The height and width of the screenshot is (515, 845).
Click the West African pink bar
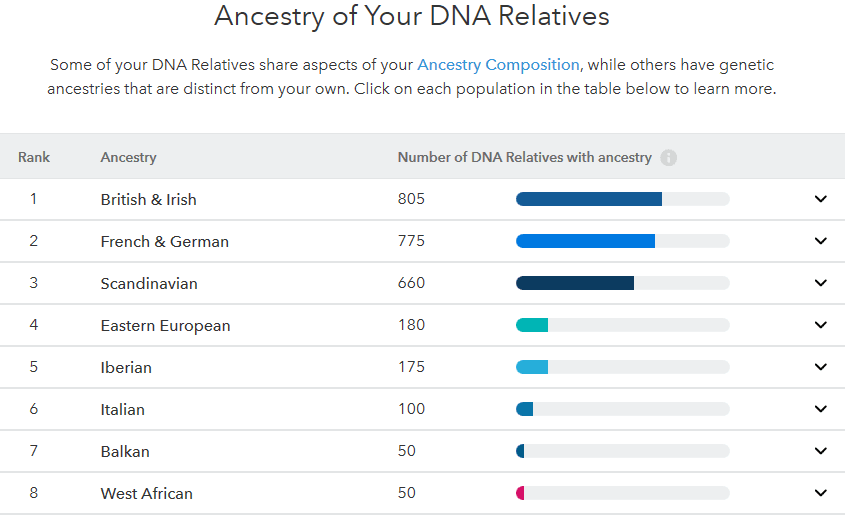[520, 493]
